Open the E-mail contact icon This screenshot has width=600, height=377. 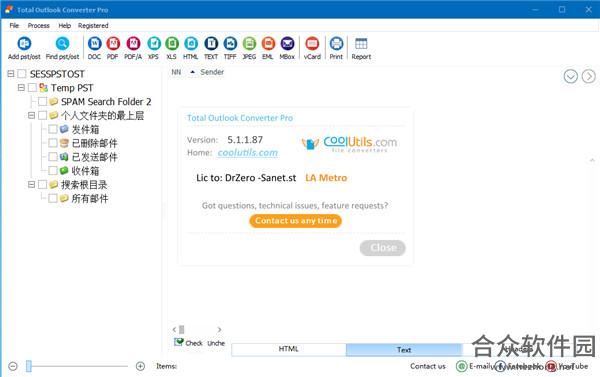coord(461,366)
